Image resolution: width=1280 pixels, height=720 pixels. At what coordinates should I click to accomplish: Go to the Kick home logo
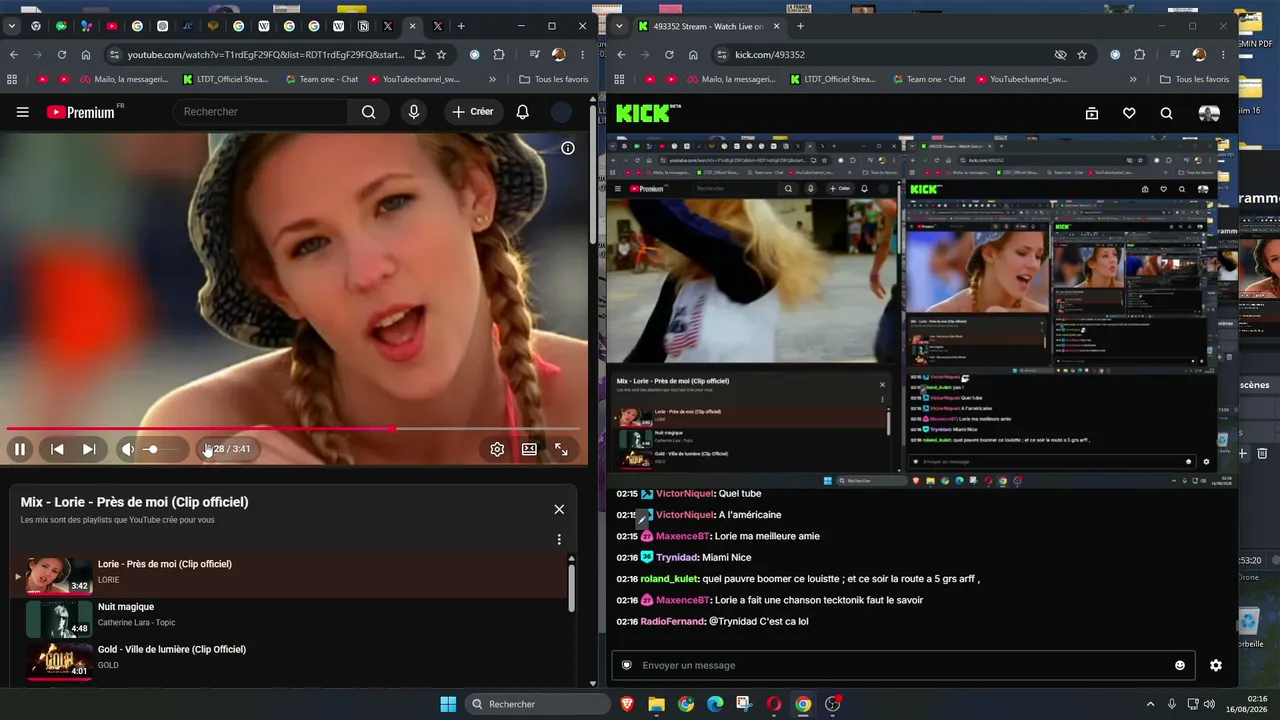click(648, 113)
